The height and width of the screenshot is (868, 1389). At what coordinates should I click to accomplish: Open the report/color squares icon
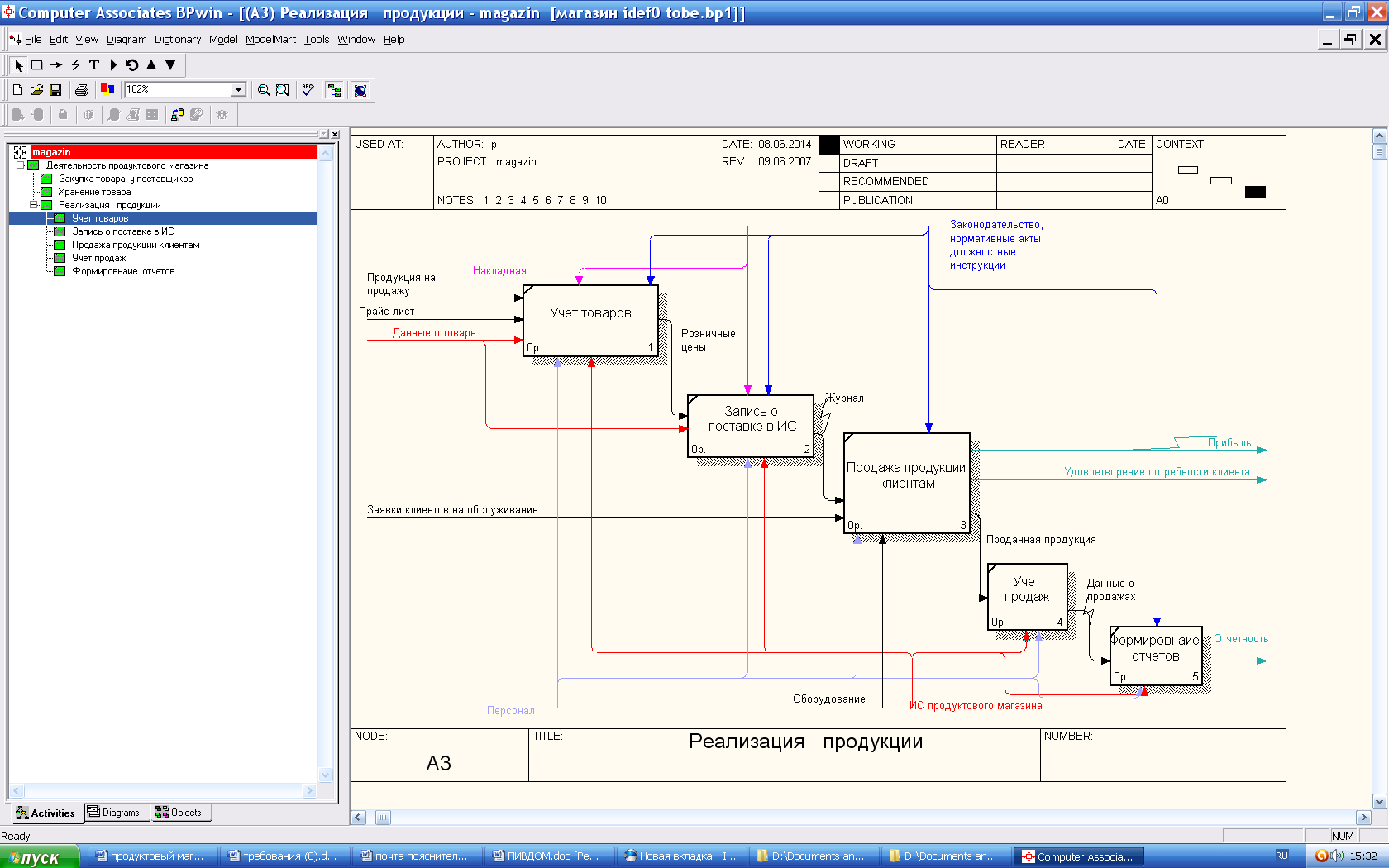click(107, 90)
